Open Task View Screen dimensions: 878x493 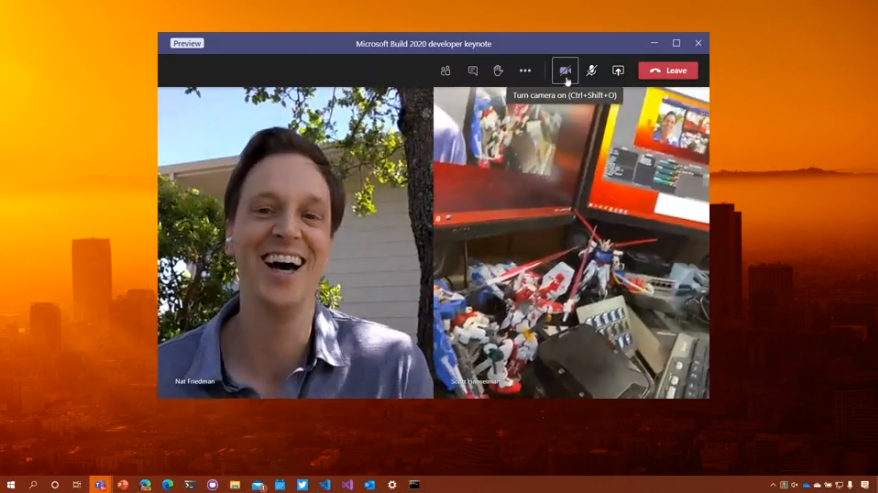coord(77,485)
